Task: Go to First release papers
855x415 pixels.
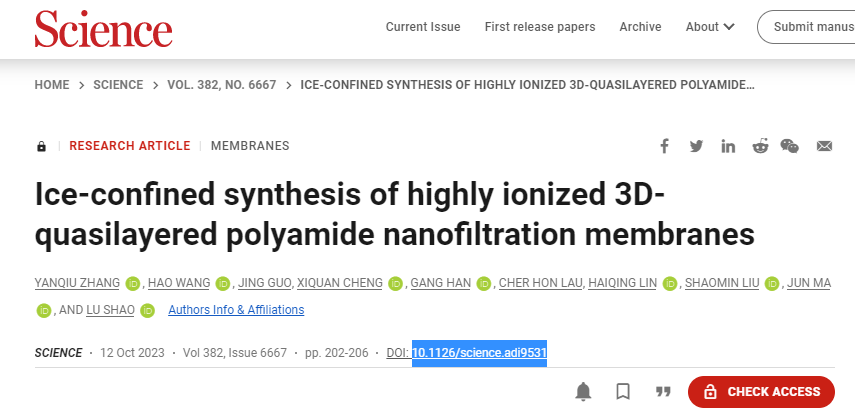Action: (x=540, y=27)
